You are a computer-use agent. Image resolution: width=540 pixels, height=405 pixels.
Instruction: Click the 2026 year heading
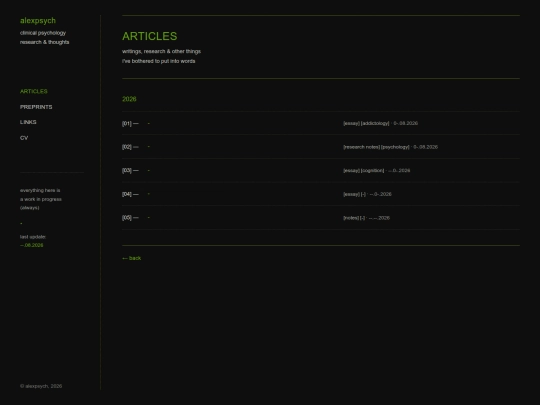tap(129, 99)
